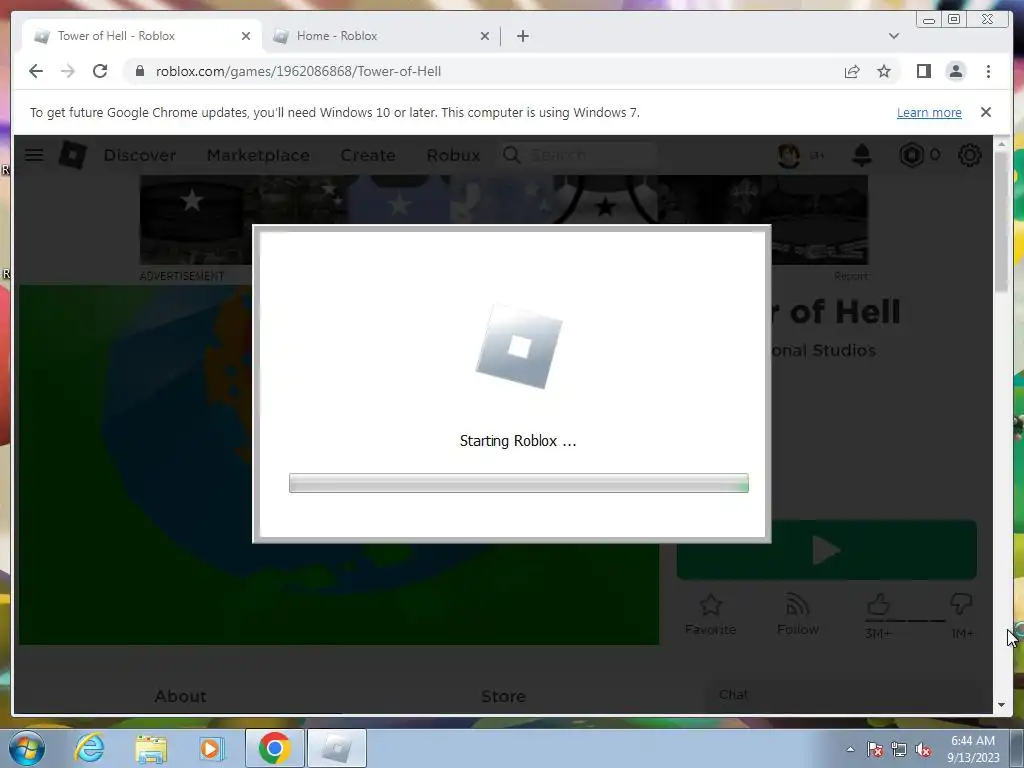
Task: Click the page scrollbar down arrow
Action: [1002, 705]
